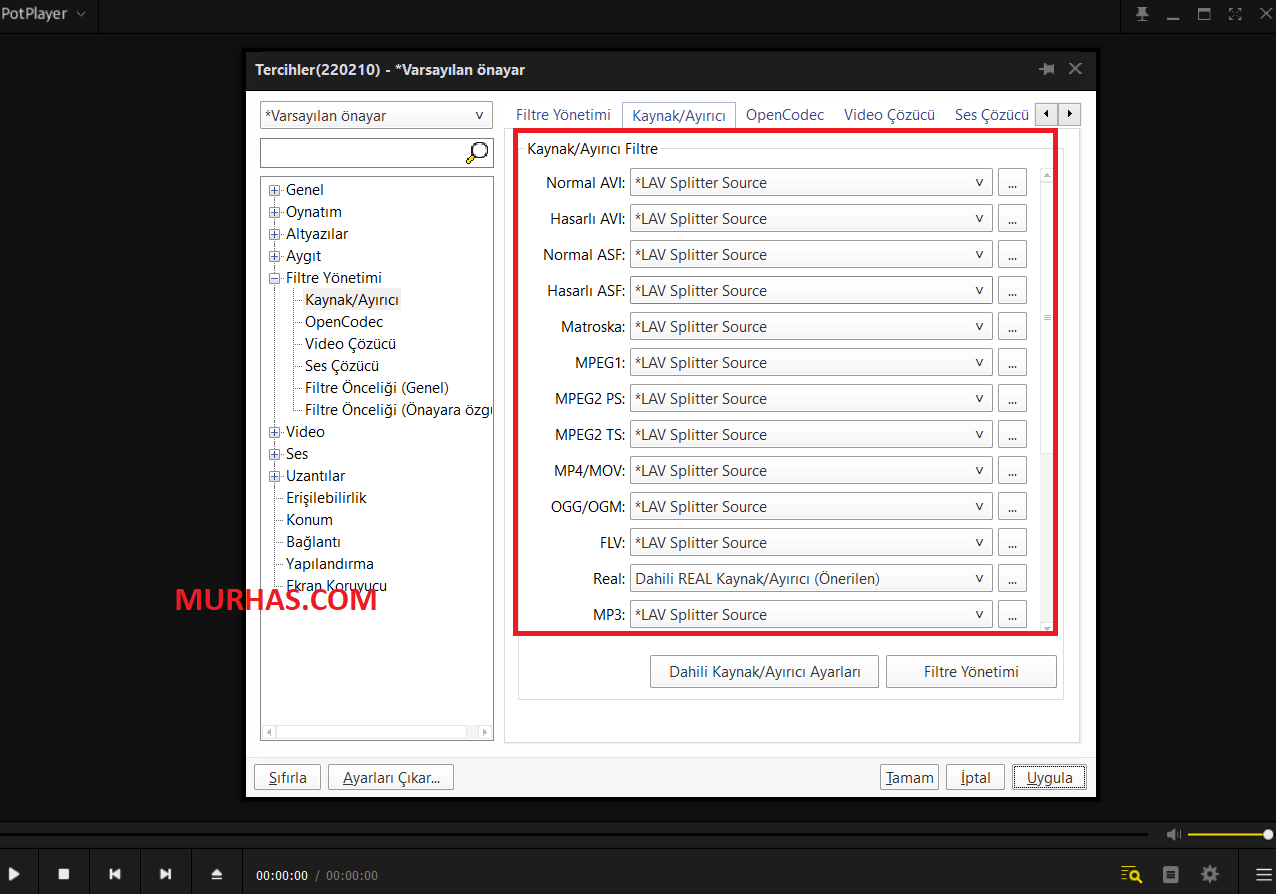Expand the Genel tree node
This screenshot has width=1276, height=894.
[x=274, y=190]
